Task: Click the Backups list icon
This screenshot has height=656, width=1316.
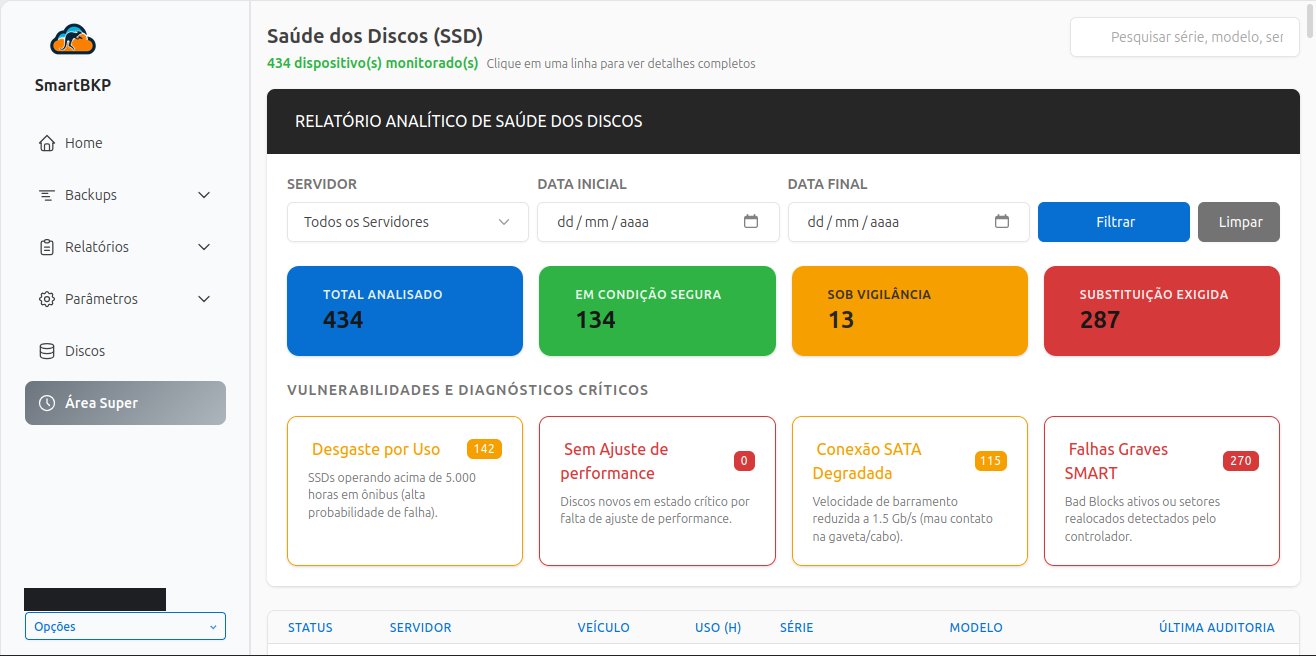Action: coord(46,195)
